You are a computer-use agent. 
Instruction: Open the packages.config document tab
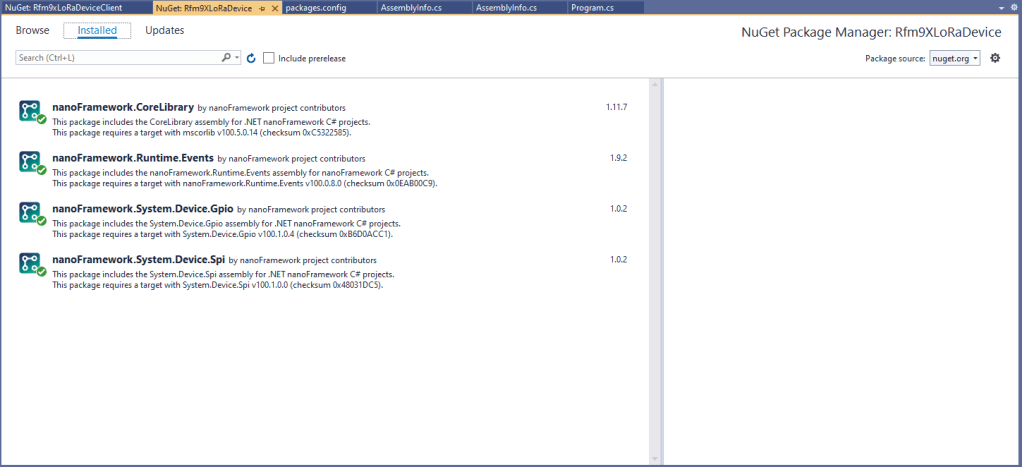[315, 7]
